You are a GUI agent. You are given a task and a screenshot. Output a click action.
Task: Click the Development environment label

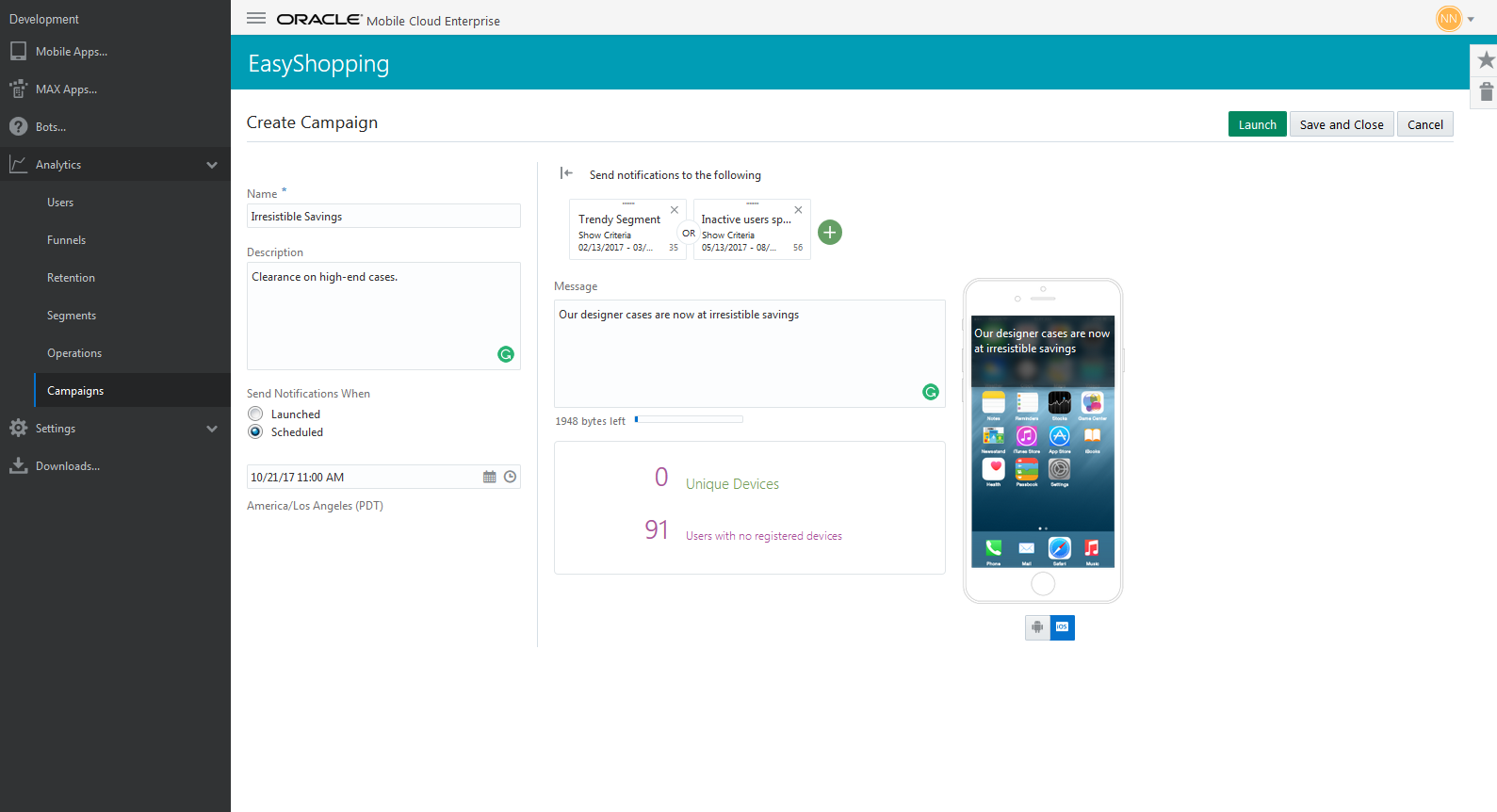click(x=44, y=19)
